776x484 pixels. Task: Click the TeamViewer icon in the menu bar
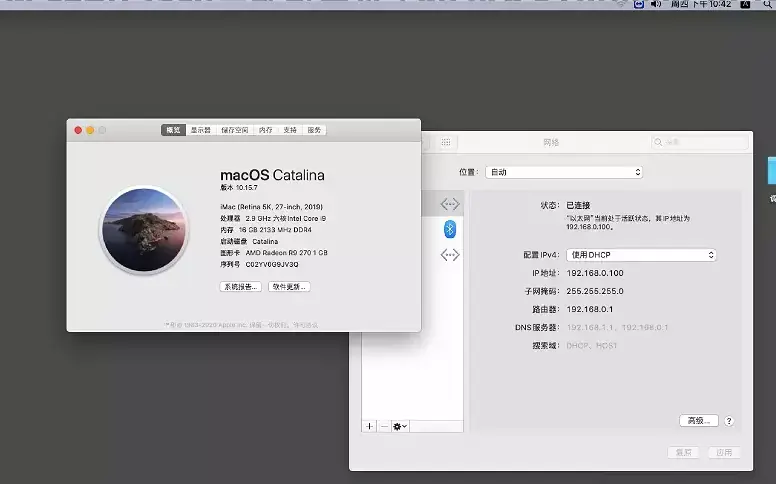pos(639,4)
